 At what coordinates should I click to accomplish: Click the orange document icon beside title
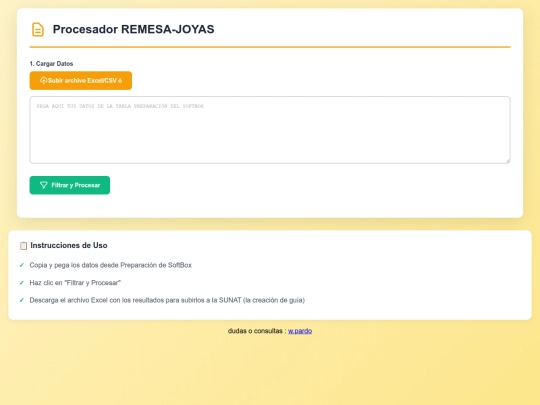coord(38,29)
